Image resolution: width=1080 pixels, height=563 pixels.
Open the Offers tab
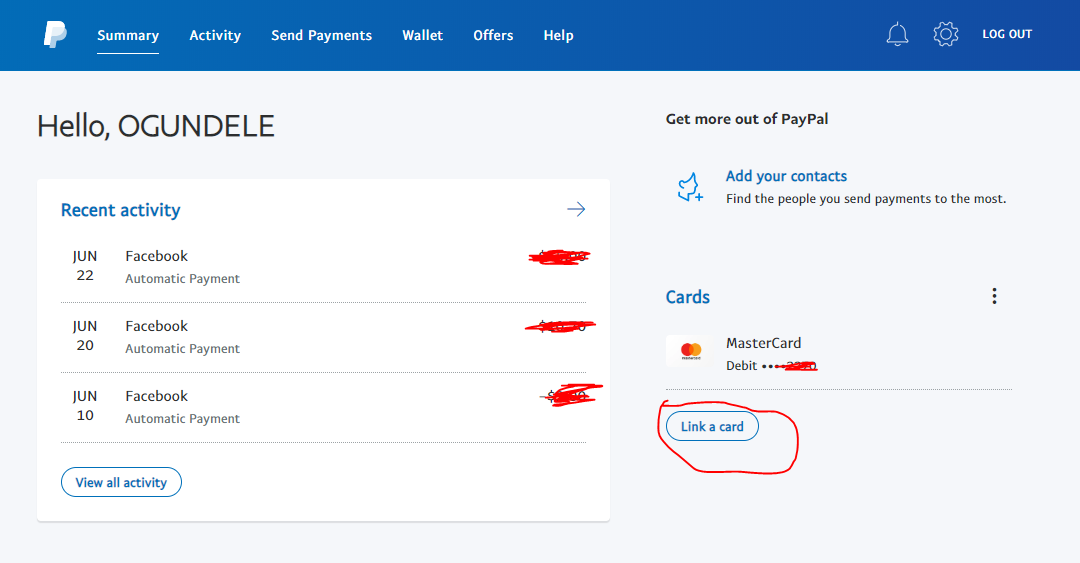coord(493,35)
